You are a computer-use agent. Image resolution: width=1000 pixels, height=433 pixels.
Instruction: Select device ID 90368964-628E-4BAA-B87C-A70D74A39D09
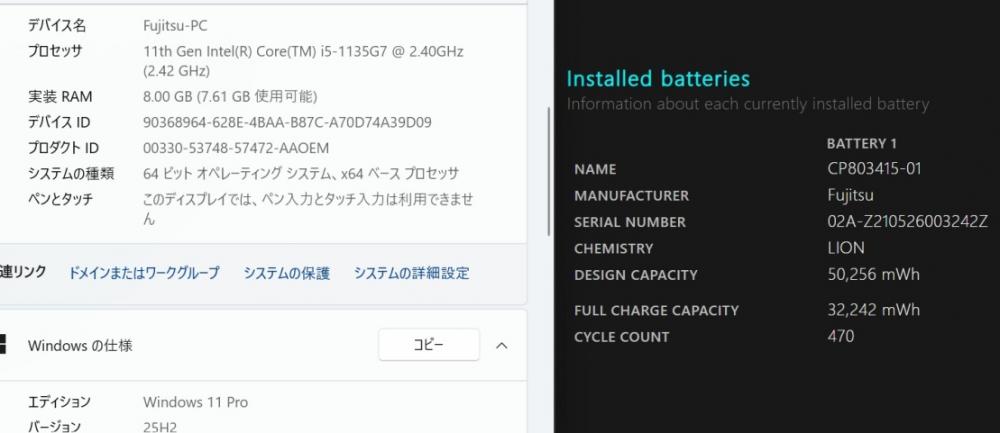287,122
